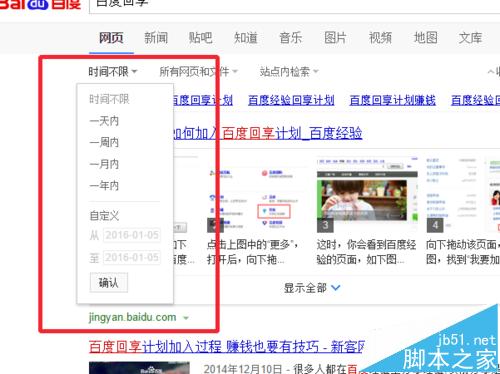Click the 2014年12月10日 result snippet
This screenshot has height=374, width=500.
(281, 369)
